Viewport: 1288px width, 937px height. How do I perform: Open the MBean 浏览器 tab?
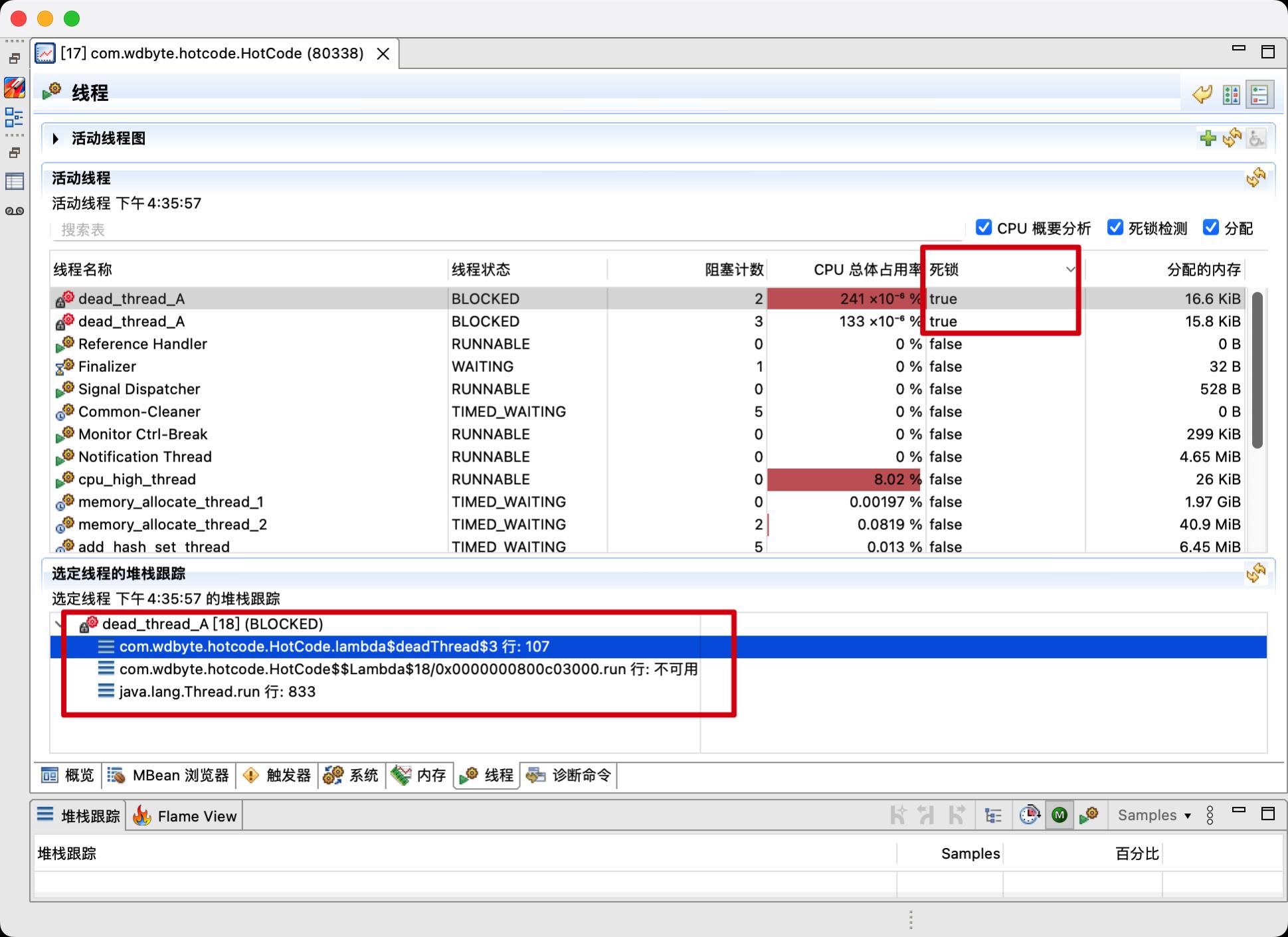[x=169, y=775]
